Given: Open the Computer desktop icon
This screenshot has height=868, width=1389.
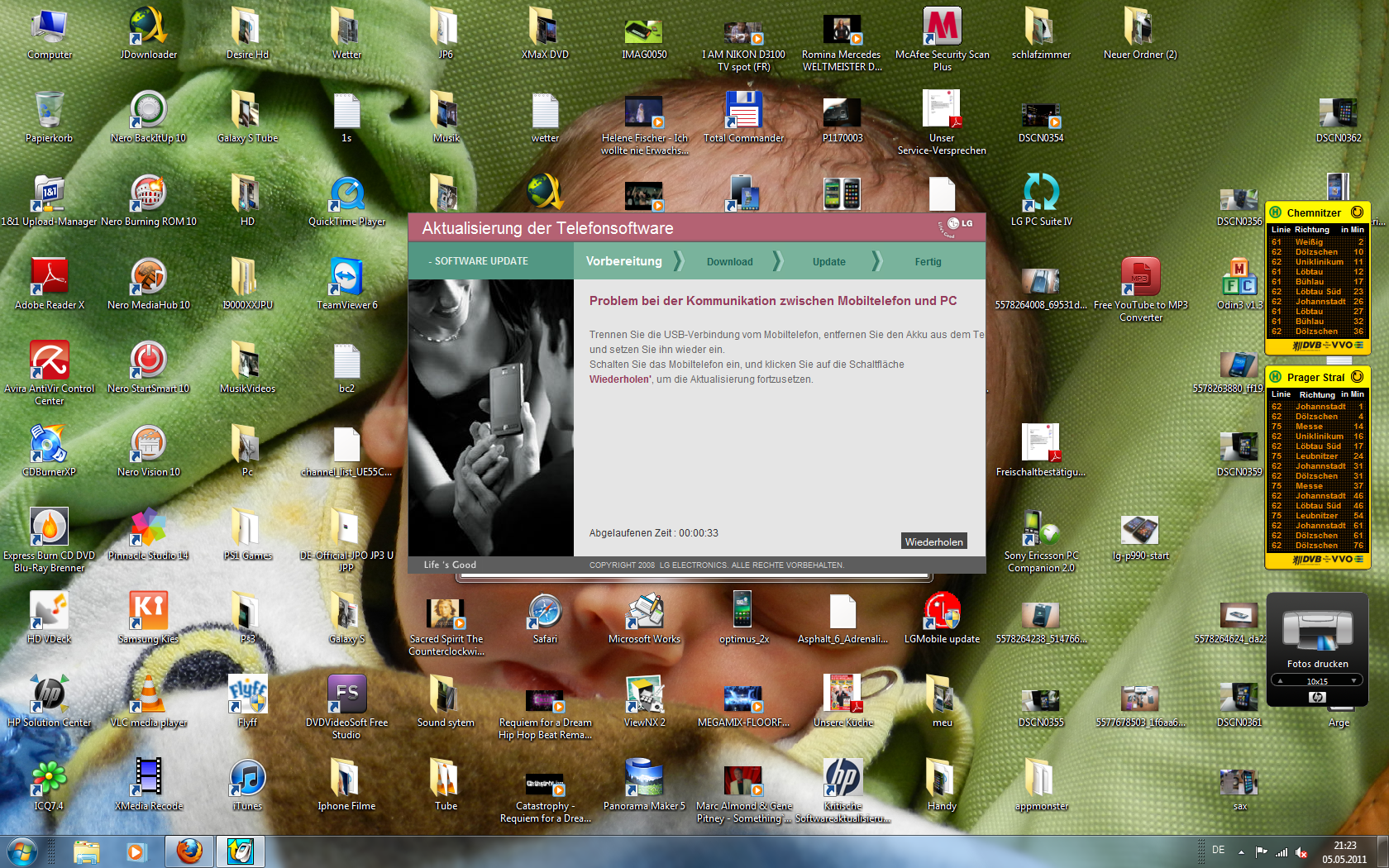Looking at the screenshot, I should point(50,33).
